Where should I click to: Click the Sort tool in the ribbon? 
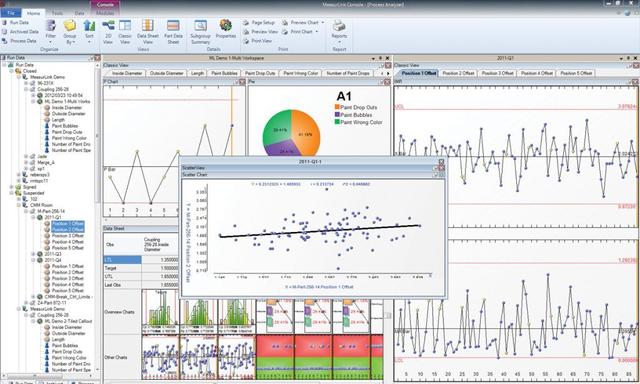(x=89, y=31)
